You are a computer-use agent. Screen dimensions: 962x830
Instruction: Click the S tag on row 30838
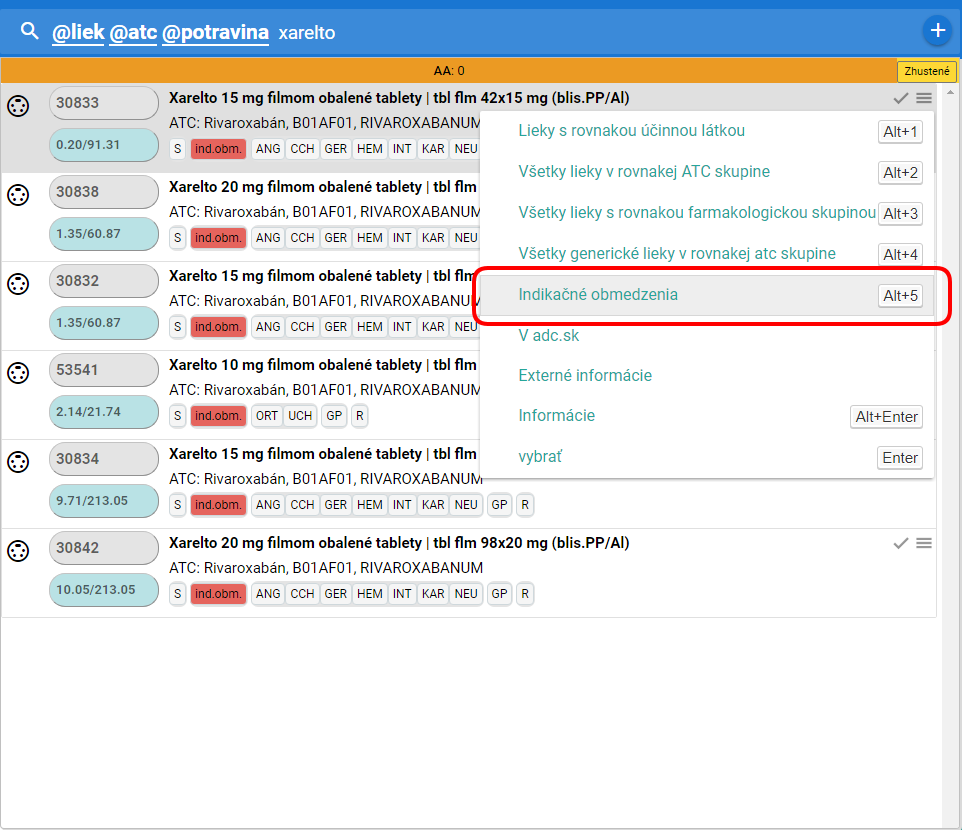(177, 238)
